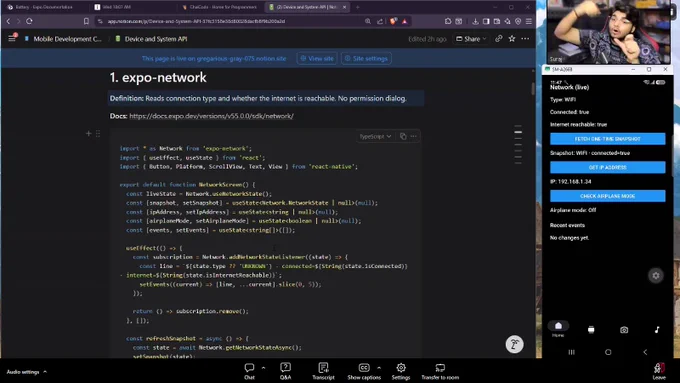Screen dimensions: 680x383
Task: Open the Notion page three-dot menu
Action: [525, 39]
